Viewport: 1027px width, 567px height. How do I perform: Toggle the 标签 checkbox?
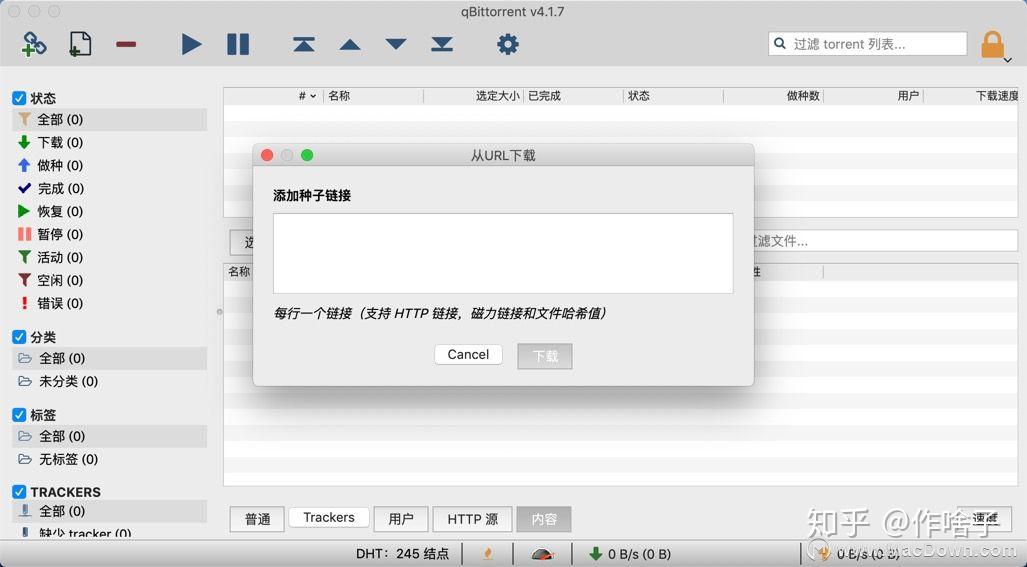tap(19, 415)
